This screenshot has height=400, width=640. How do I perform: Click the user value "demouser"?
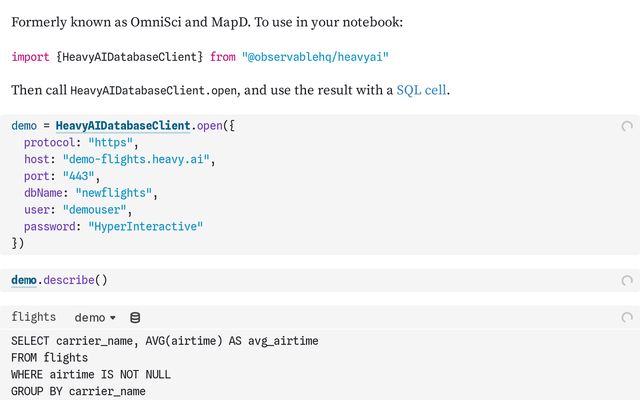click(94, 210)
